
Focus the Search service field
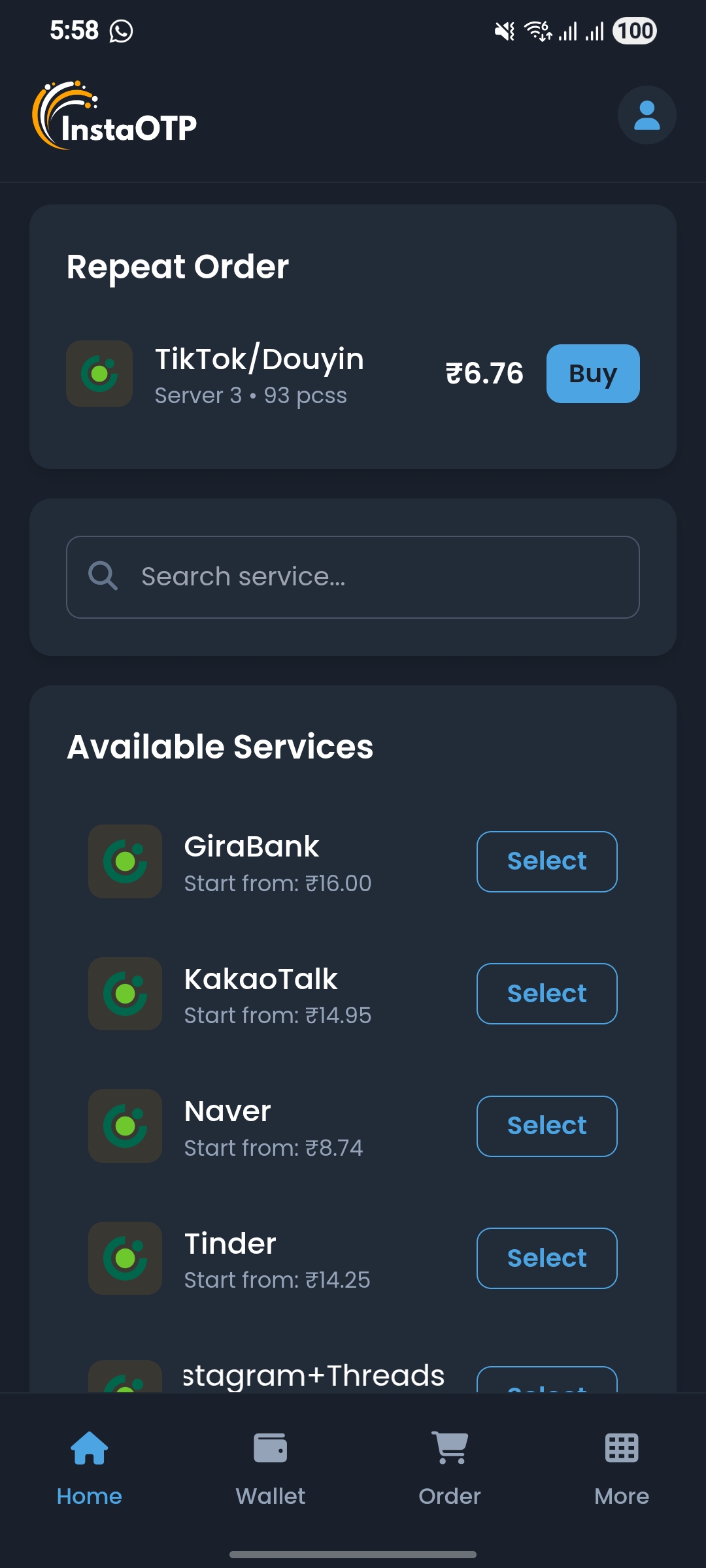click(x=353, y=577)
